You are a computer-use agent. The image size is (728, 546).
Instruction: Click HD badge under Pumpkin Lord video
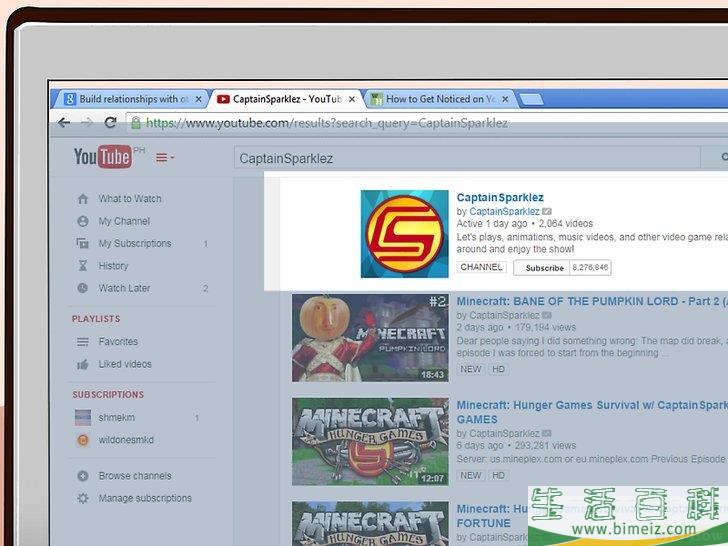498,369
